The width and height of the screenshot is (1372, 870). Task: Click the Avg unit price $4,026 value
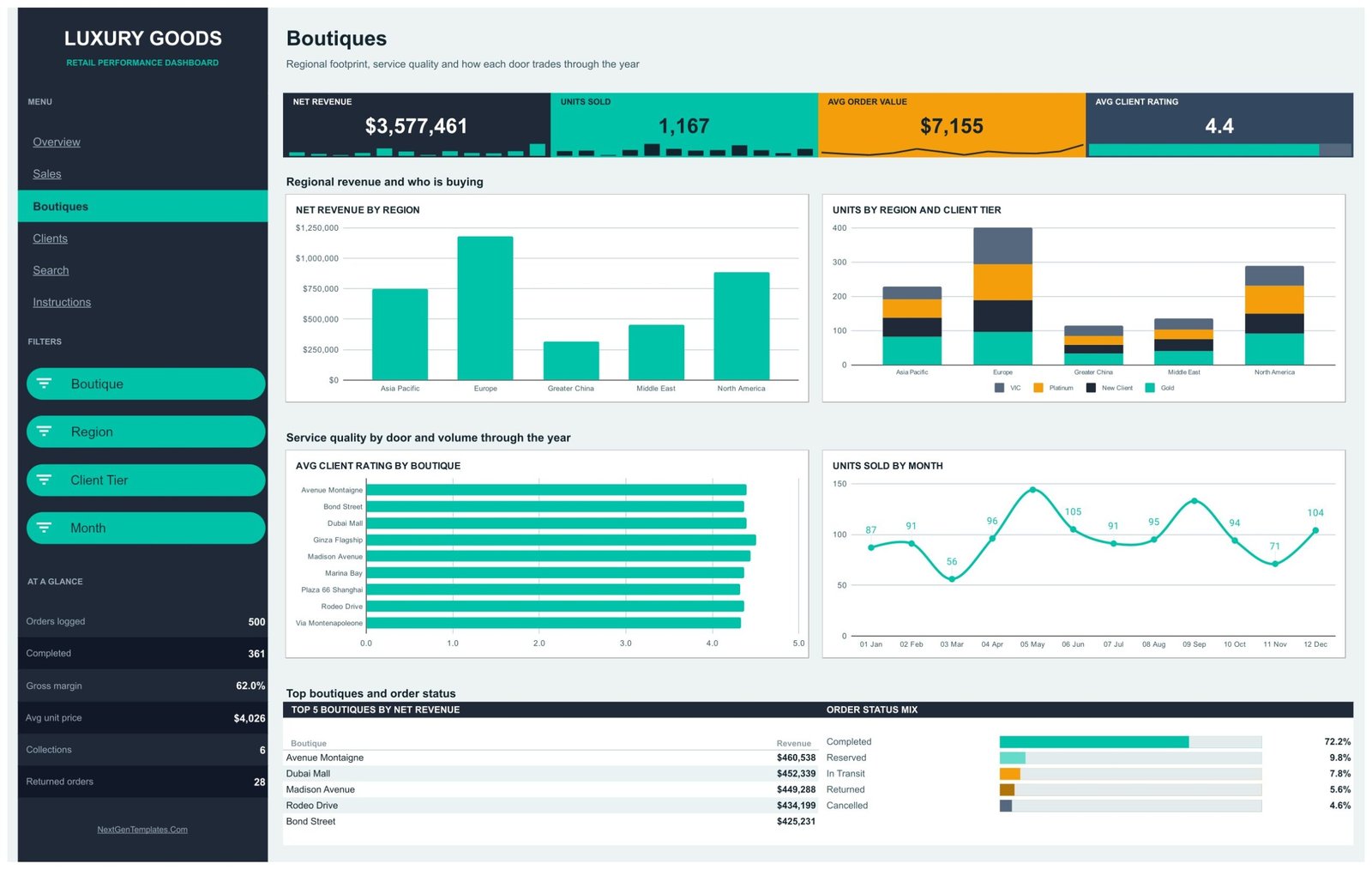[x=250, y=718]
